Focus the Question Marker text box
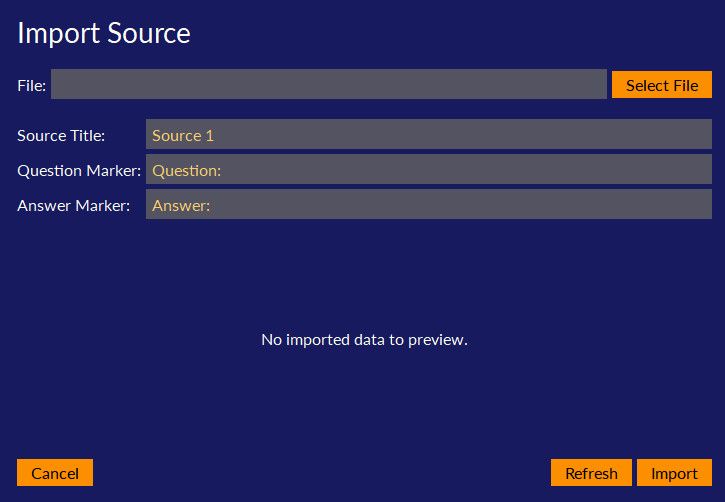The image size is (725, 502). click(428, 170)
